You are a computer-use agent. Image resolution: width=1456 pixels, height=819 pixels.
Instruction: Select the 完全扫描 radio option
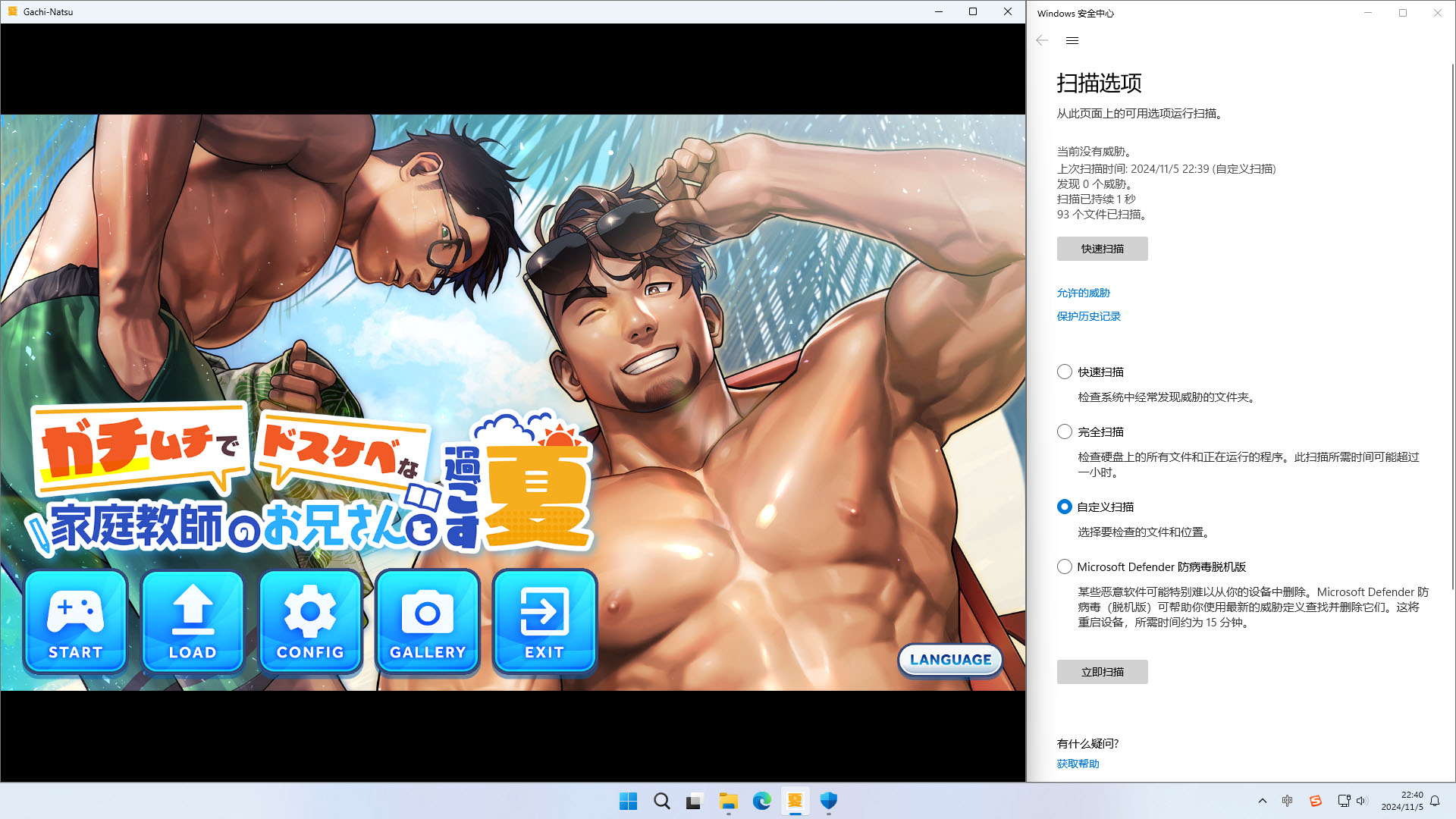tap(1065, 431)
